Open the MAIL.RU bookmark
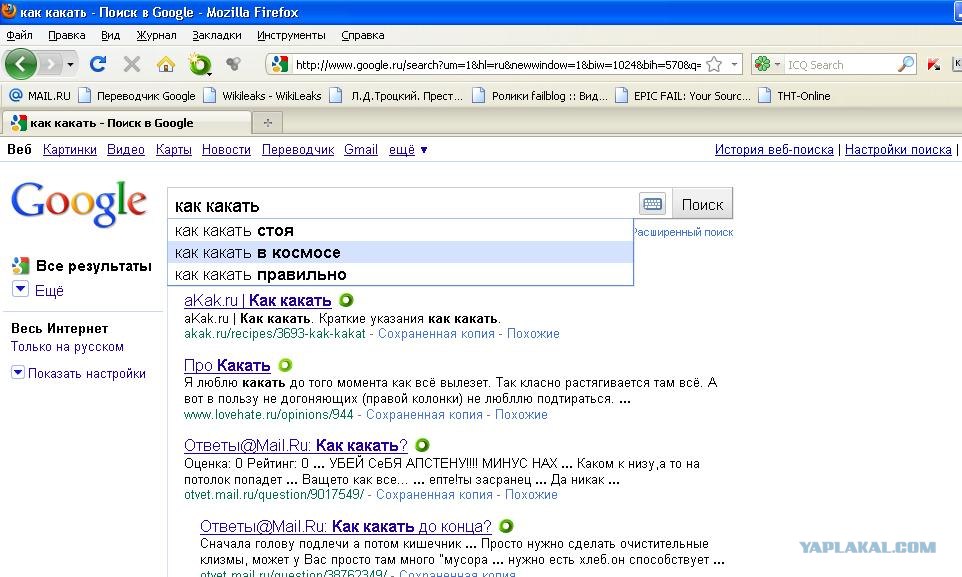The width and height of the screenshot is (962, 577). click(x=40, y=96)
